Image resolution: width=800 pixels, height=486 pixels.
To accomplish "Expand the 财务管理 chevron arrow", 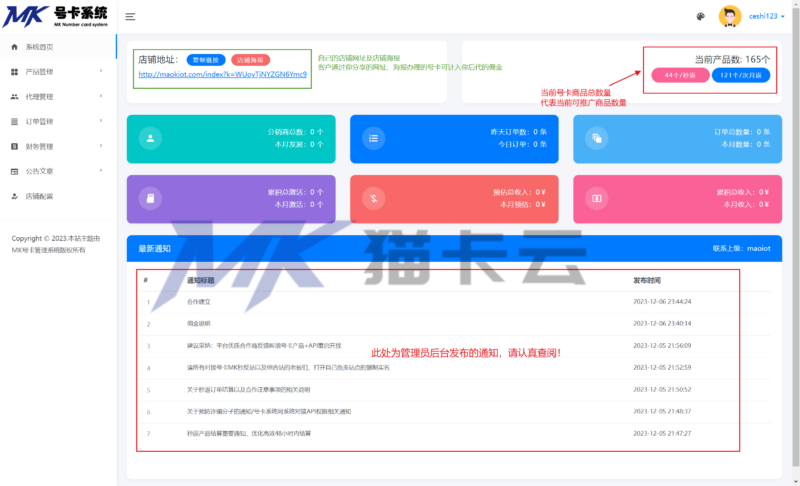I will click(101, 146).
